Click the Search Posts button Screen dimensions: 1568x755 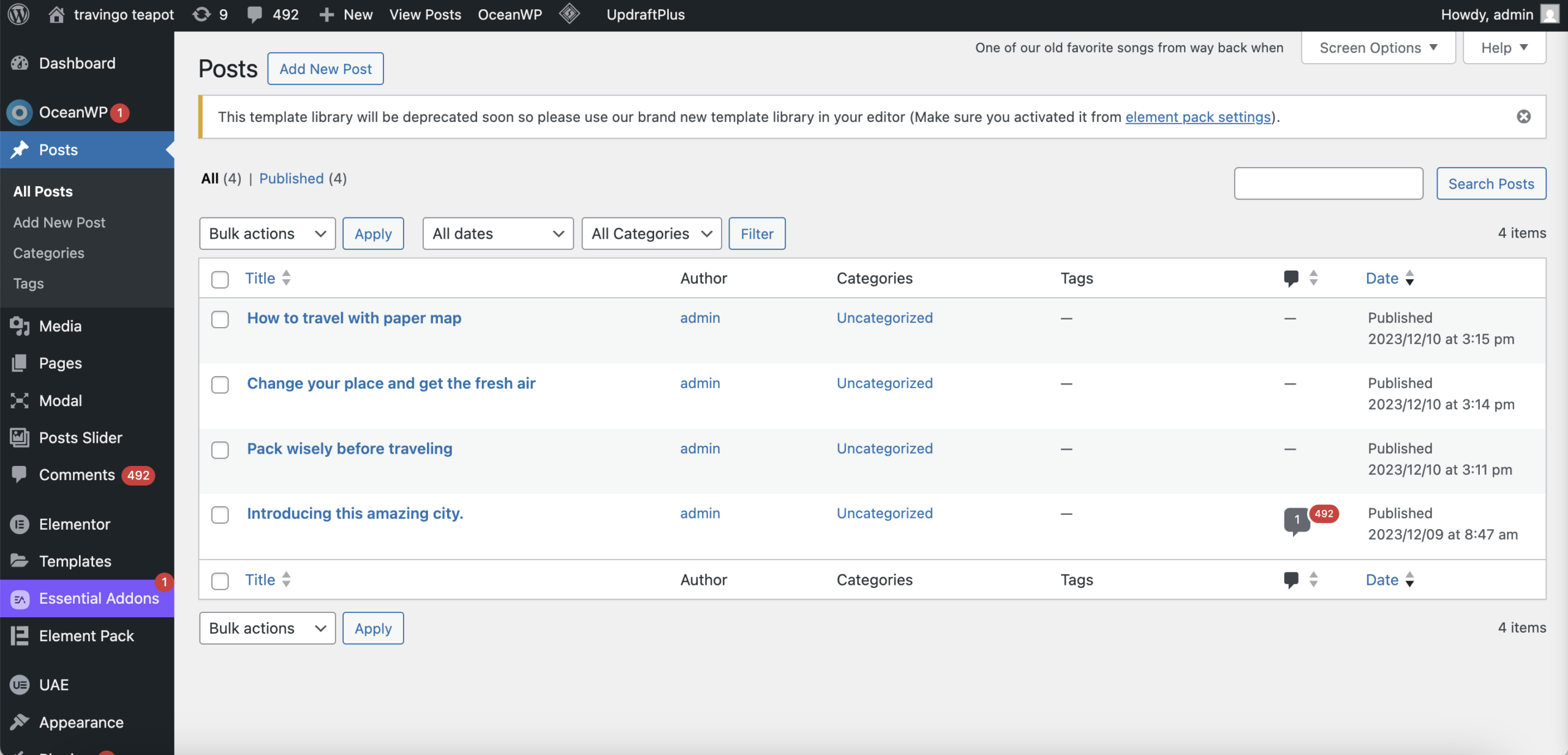click(x=1491, y=184)
